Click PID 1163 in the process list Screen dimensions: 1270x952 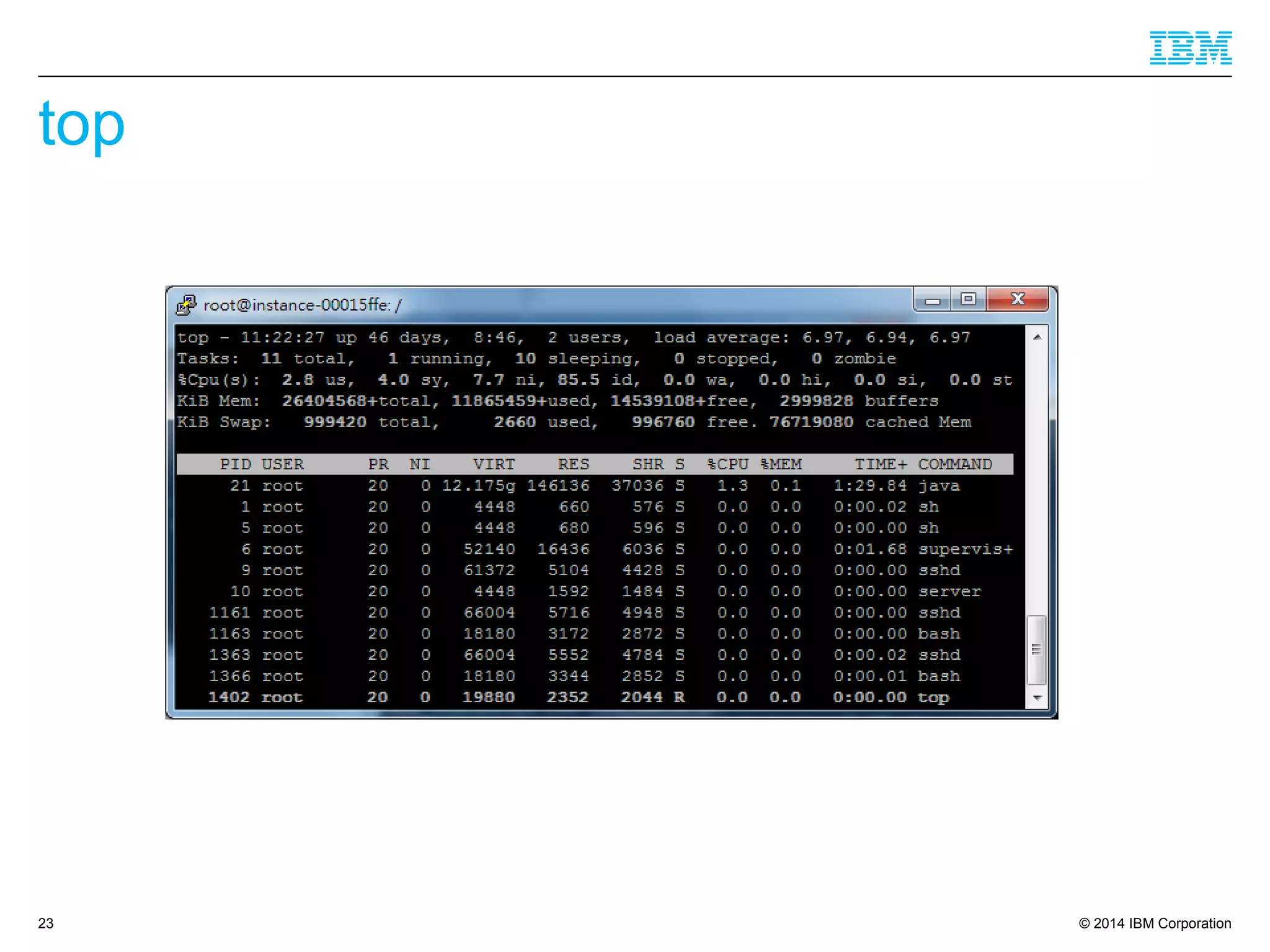pyautogui.click(x=229, y=633)
